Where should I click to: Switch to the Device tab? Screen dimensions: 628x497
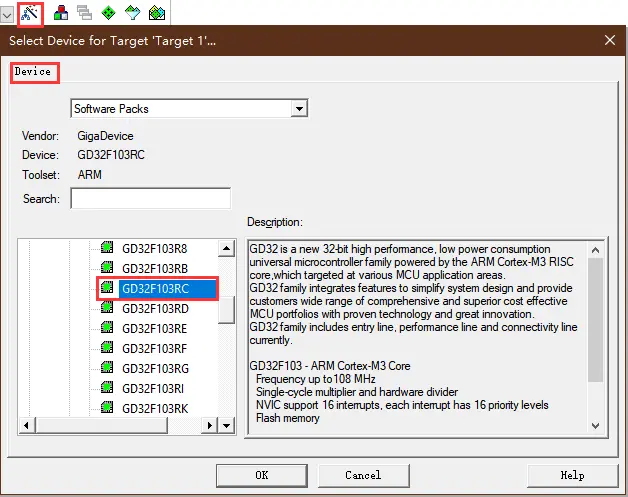[33, 72]
